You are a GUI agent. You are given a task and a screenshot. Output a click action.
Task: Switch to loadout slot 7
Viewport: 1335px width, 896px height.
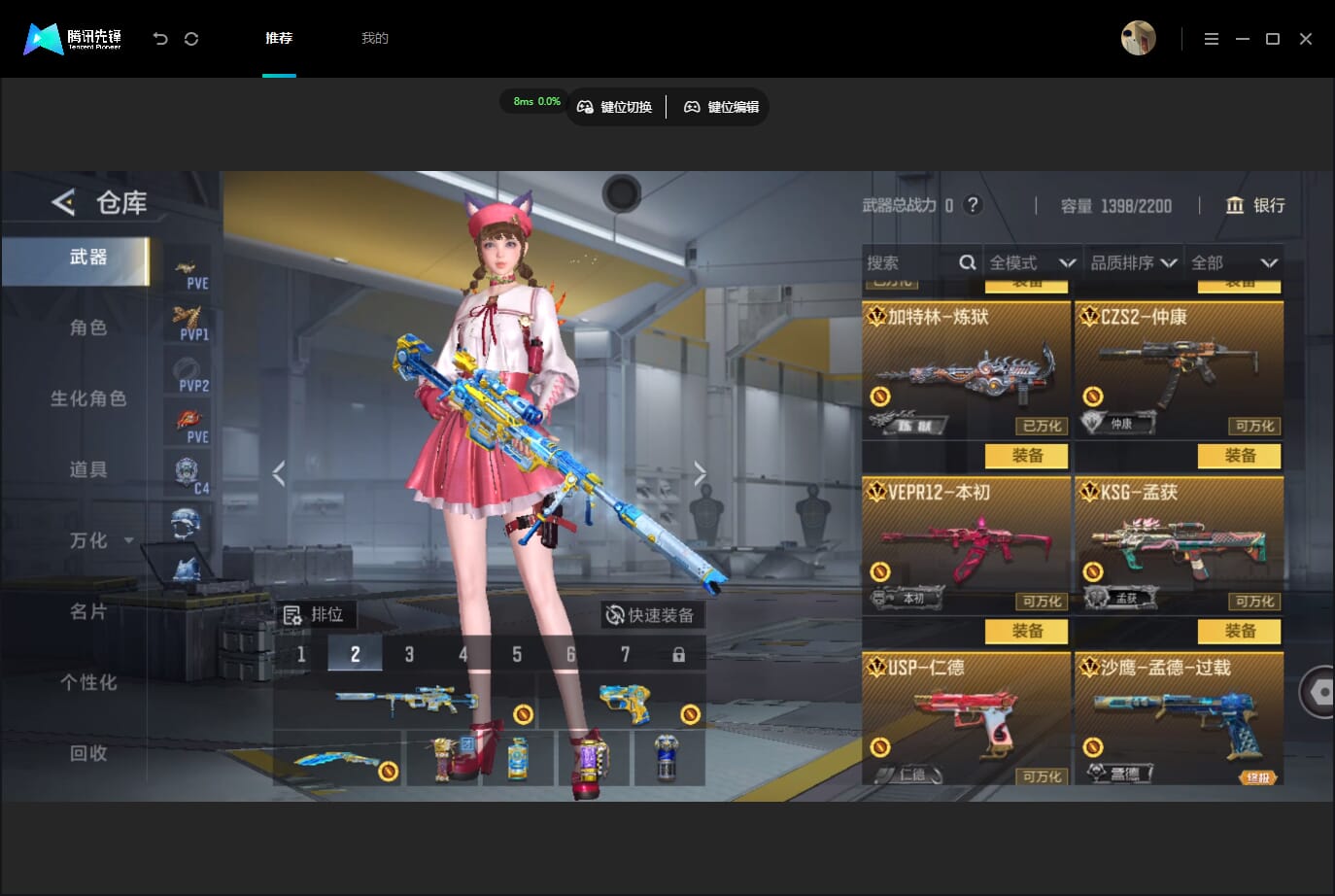pyautogui.click(x=625, y=654)
